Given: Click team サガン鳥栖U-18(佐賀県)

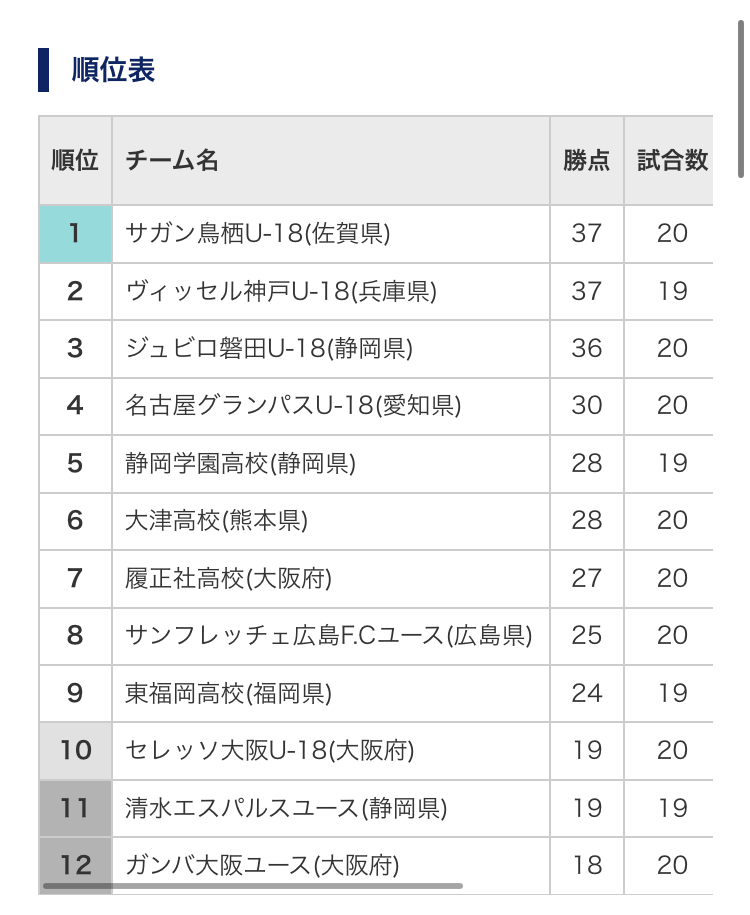Looking at the screenshot, I should click(x=257, y=233).
